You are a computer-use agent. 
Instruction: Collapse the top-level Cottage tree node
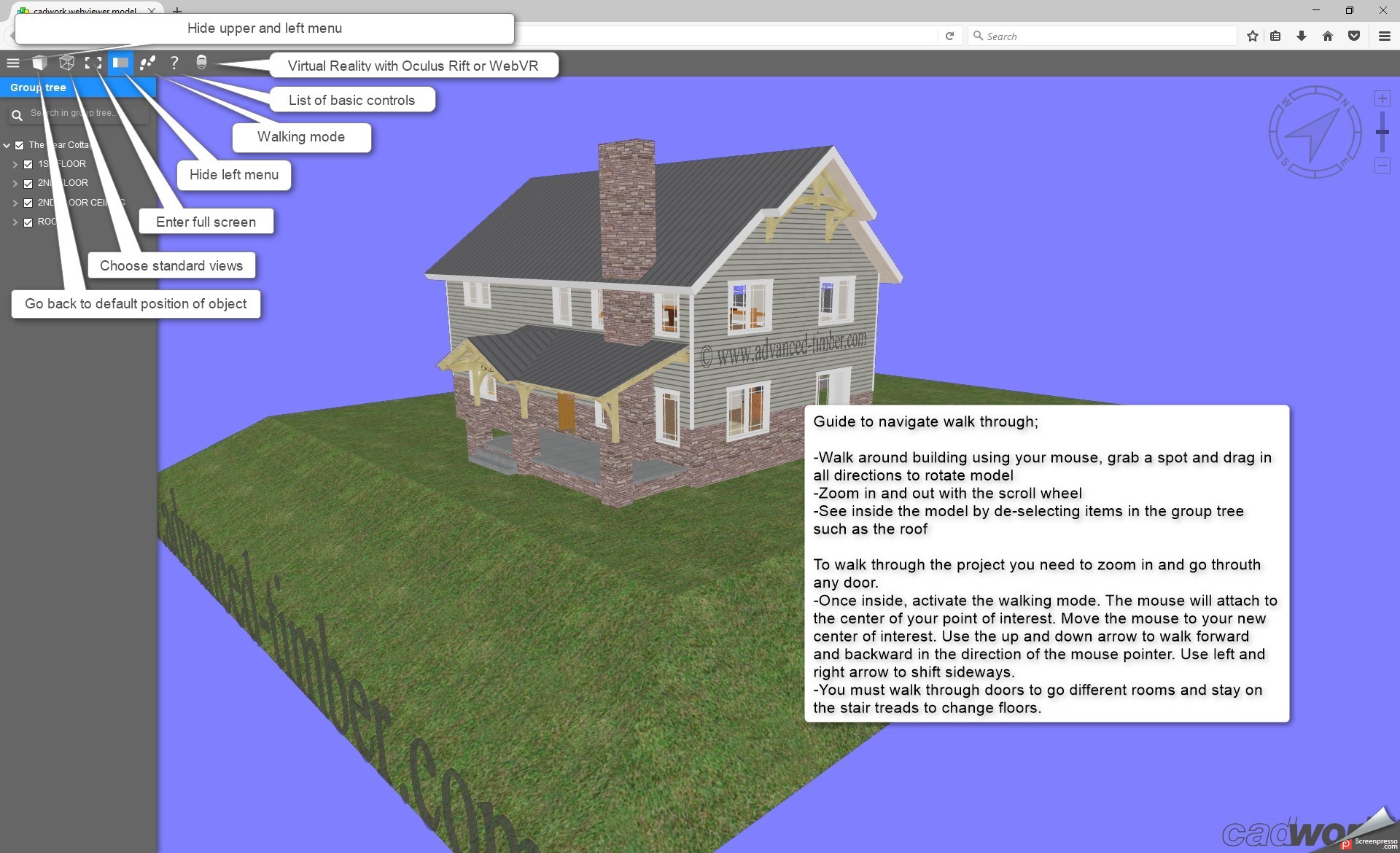[7, 145]
